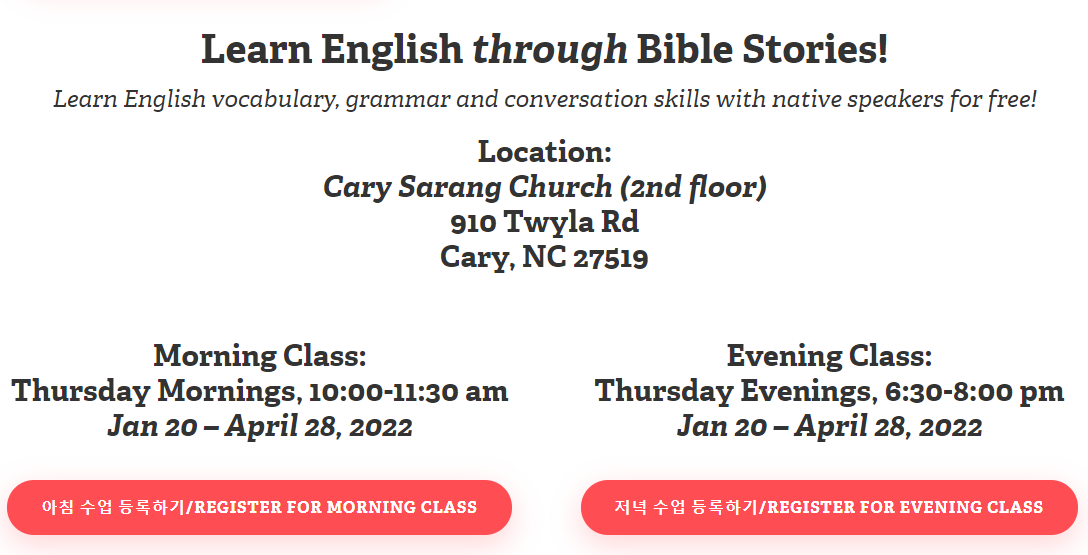Click the "Location:" label

[x=544, y=152]
